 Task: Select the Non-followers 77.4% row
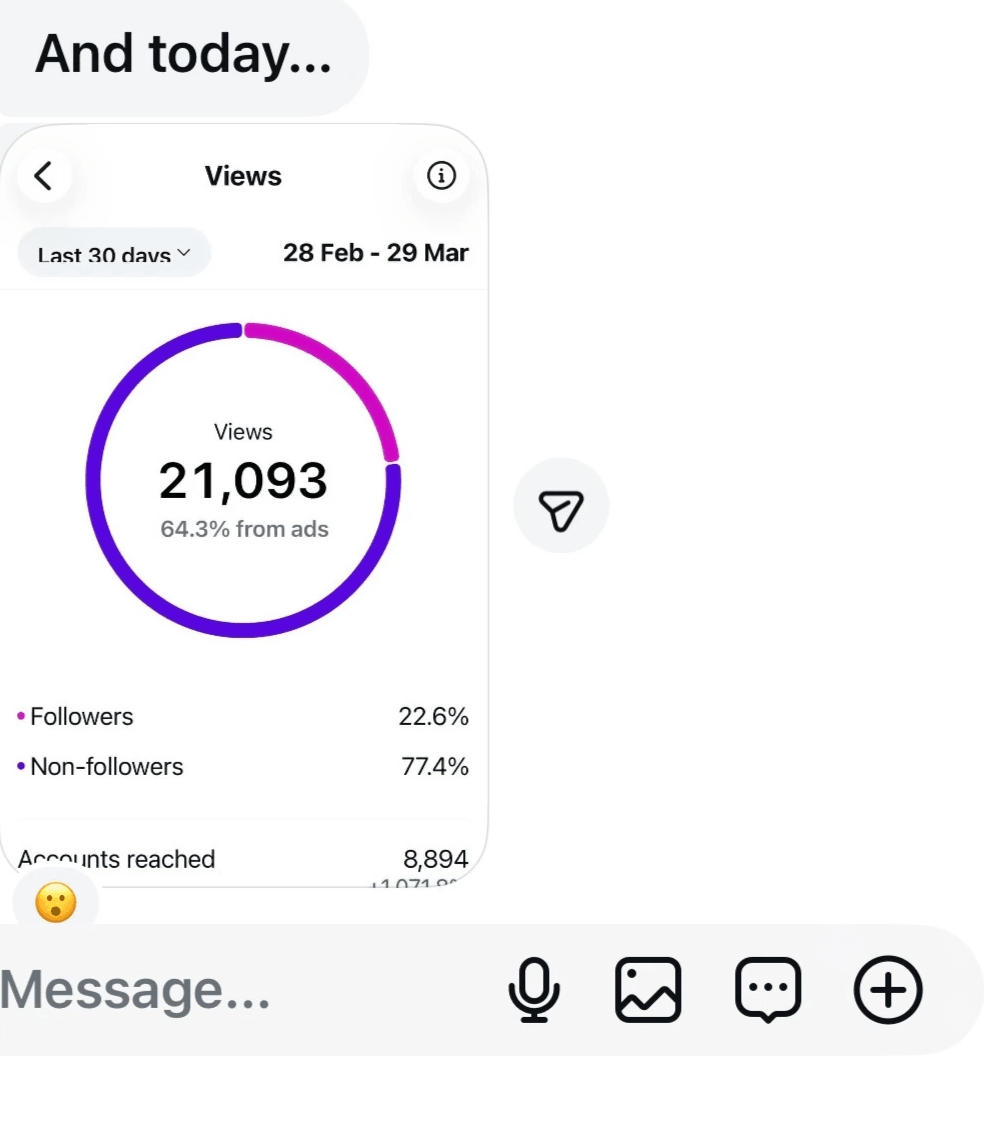[243, 767]
